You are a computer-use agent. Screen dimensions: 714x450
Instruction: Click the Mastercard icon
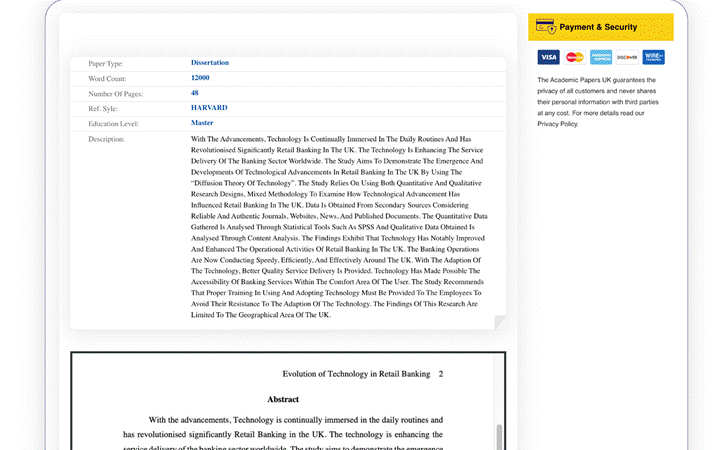click(575, 57)
